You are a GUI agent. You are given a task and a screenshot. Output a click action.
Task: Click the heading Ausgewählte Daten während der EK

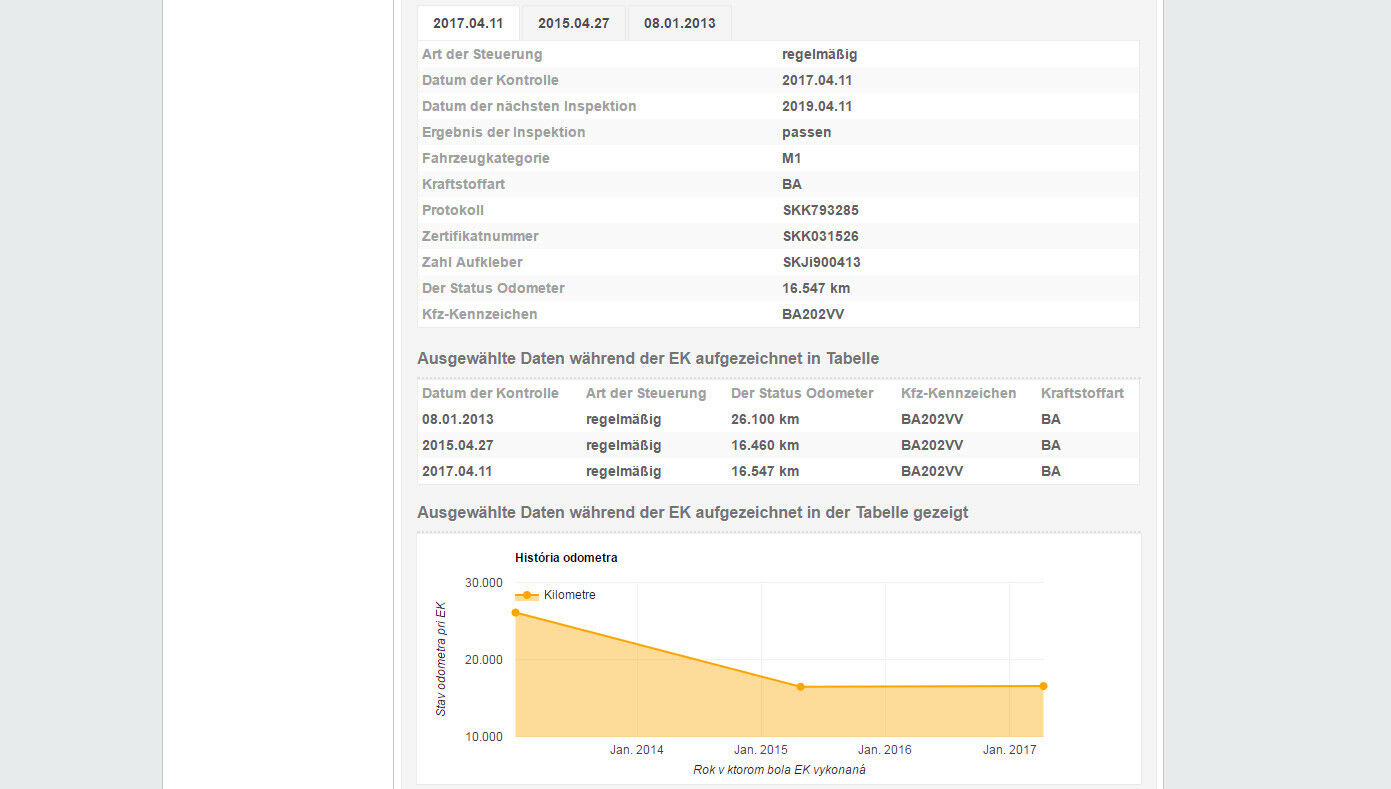648,358
